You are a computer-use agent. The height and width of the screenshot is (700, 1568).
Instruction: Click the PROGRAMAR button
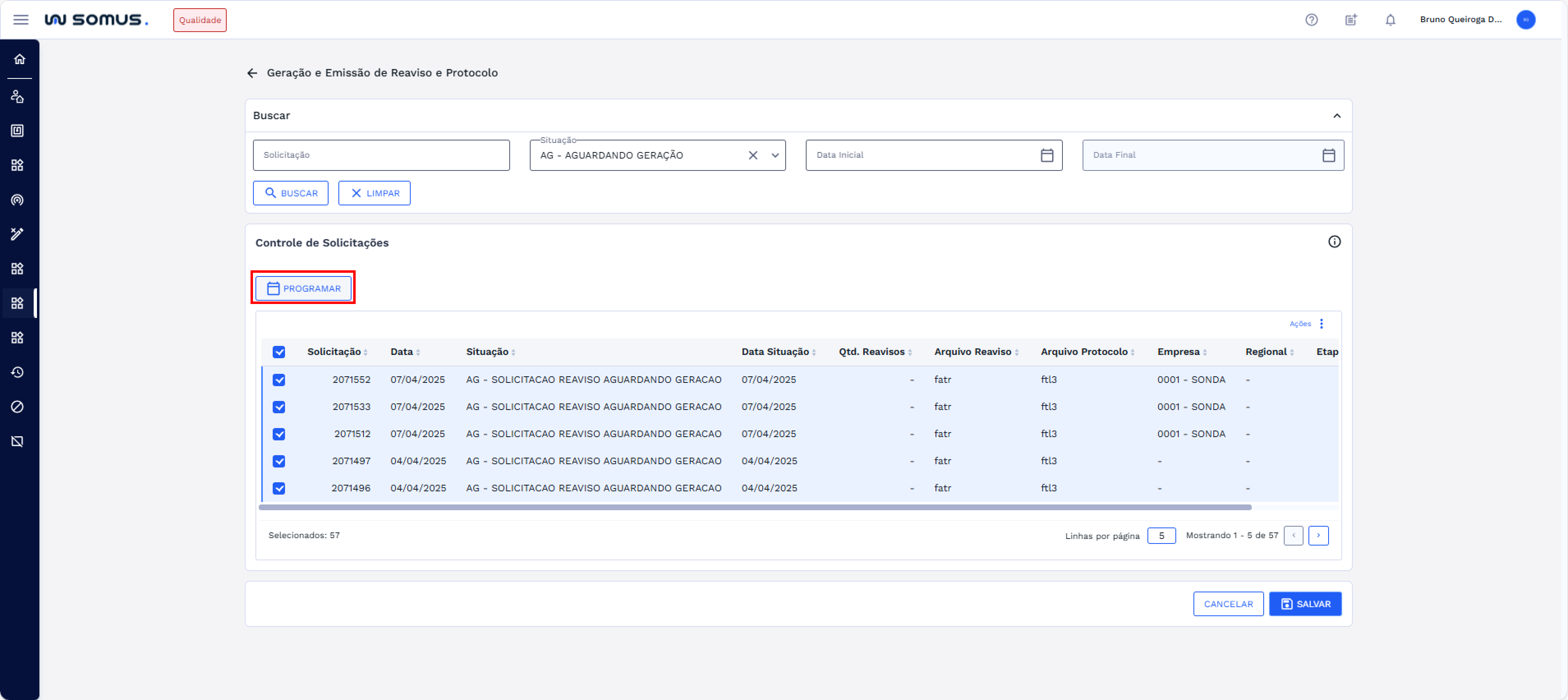click(x=303, y=288)
